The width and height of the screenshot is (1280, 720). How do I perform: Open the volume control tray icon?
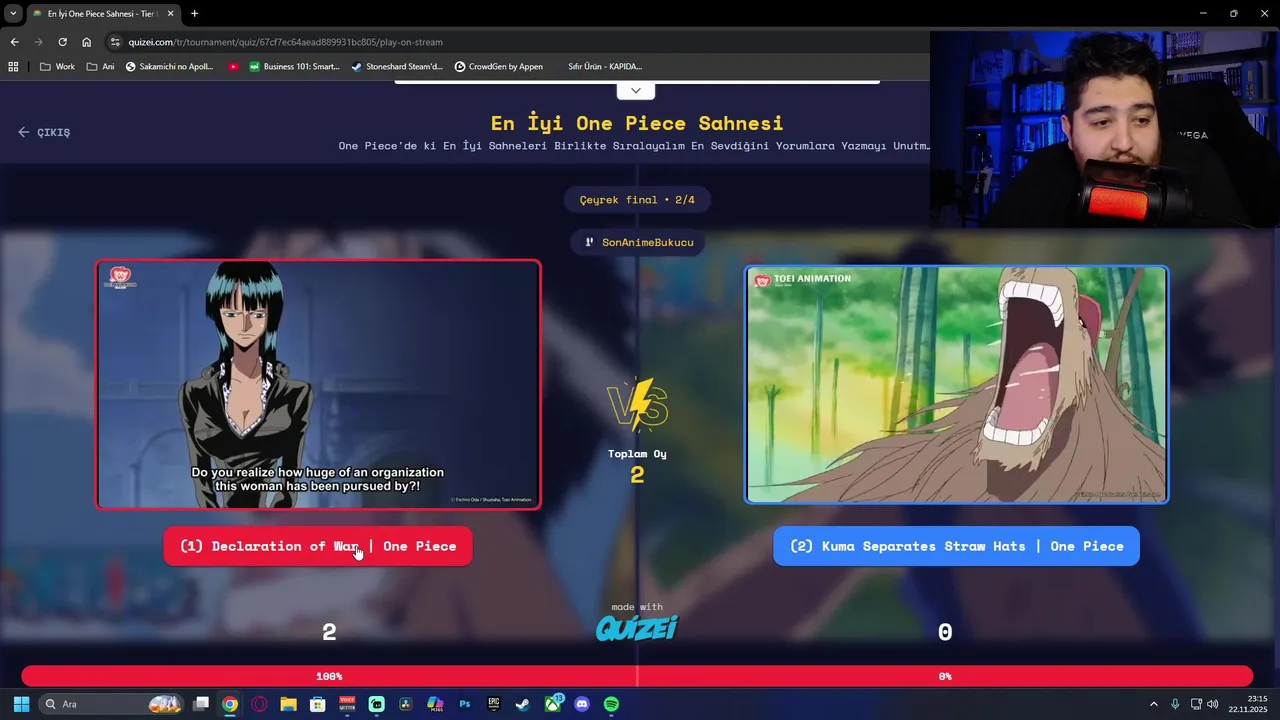tap(1214, 704)
